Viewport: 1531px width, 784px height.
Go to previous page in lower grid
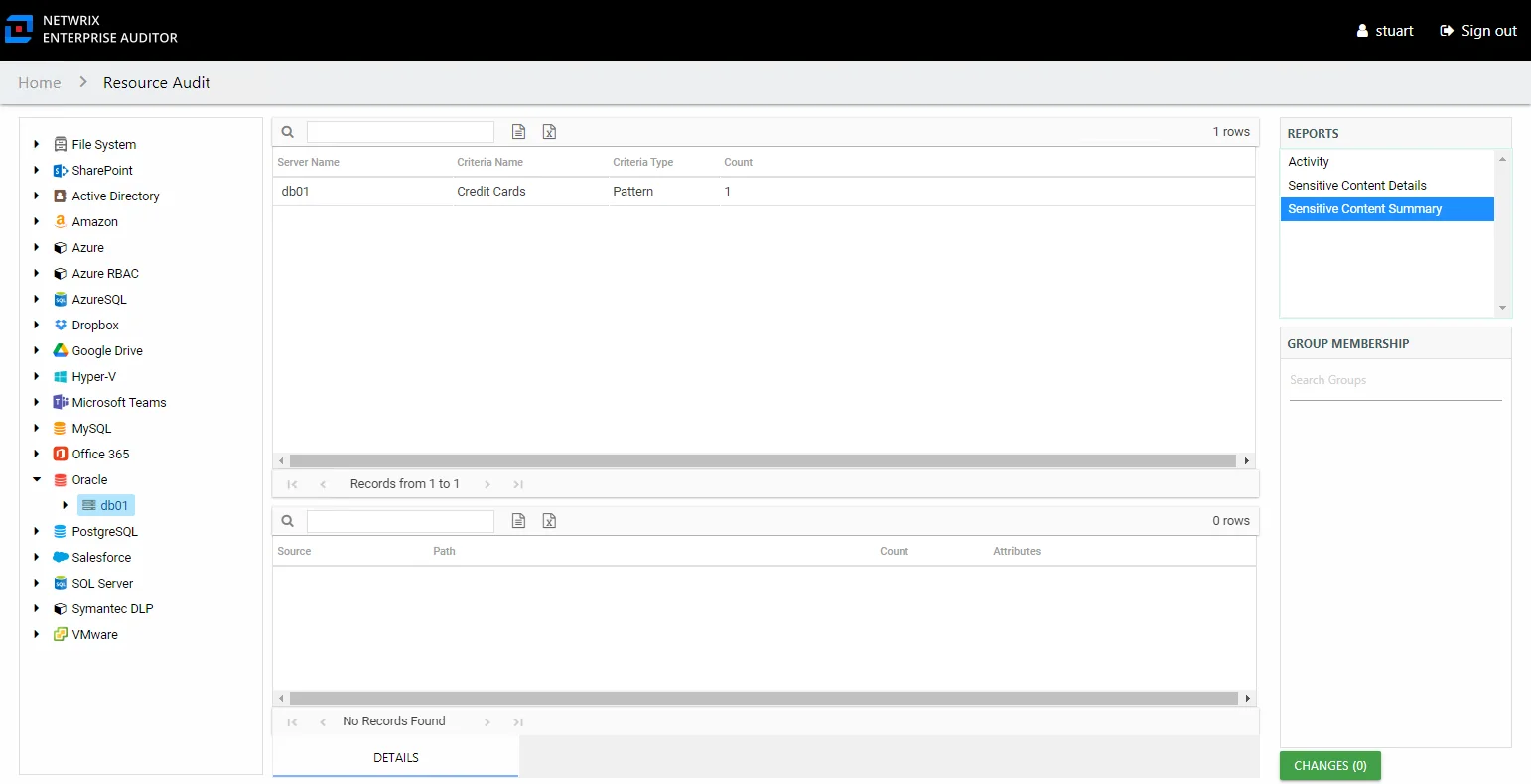coord(323,721)
